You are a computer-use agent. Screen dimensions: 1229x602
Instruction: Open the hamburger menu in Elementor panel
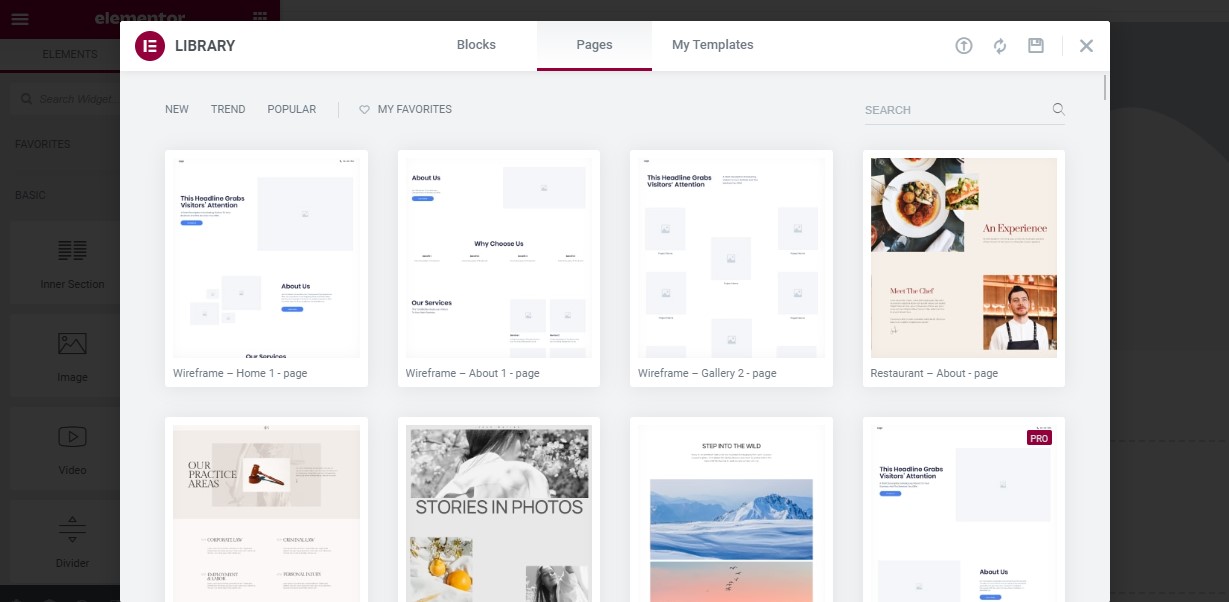pyautogui.click(x=20, y=19)
